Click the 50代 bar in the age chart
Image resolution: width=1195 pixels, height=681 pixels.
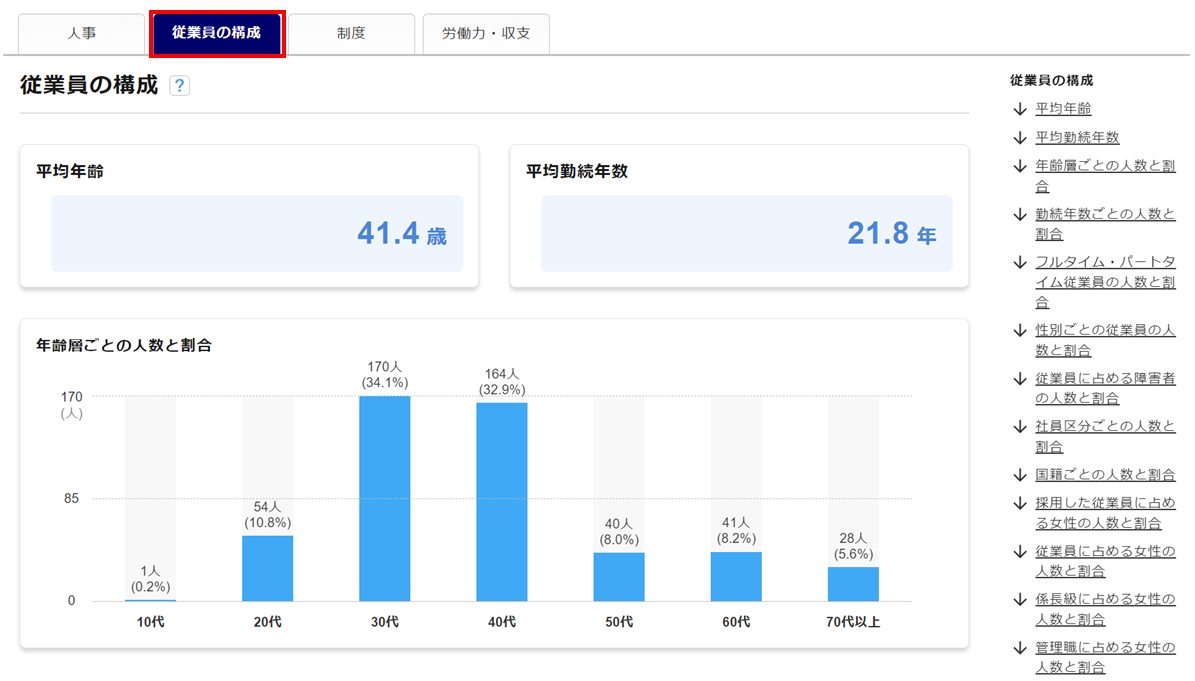tap(619, 577)
